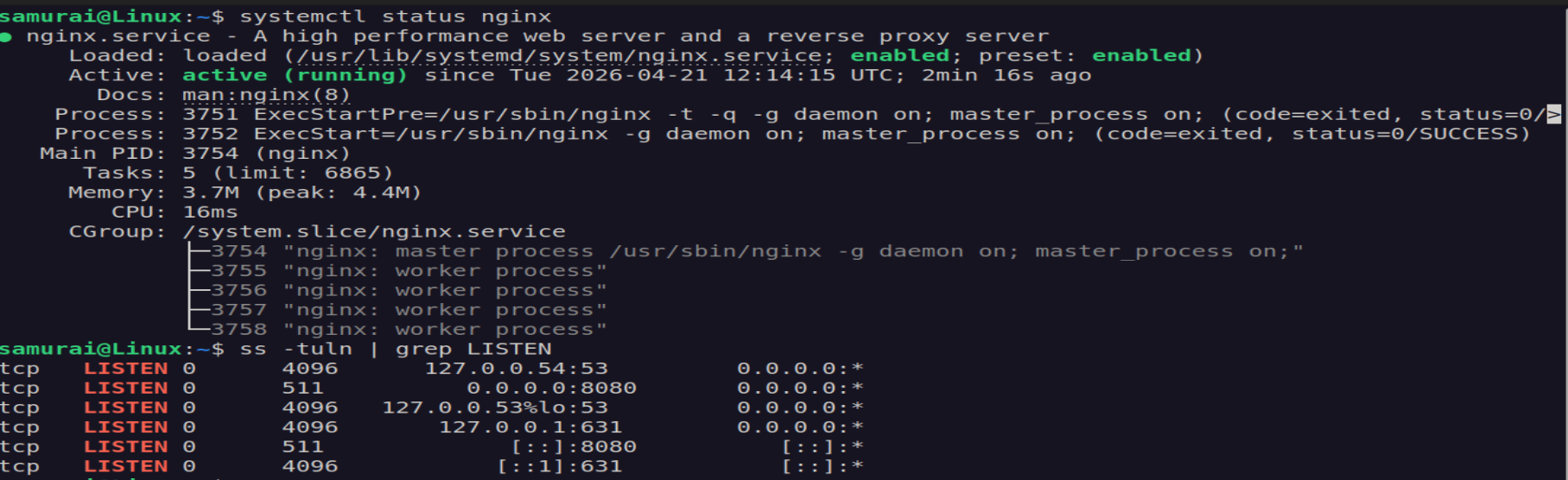Click 'status=0/SUCCESS' on the ExecStart line
The image size is (1568, 480).
(1405, 134)
